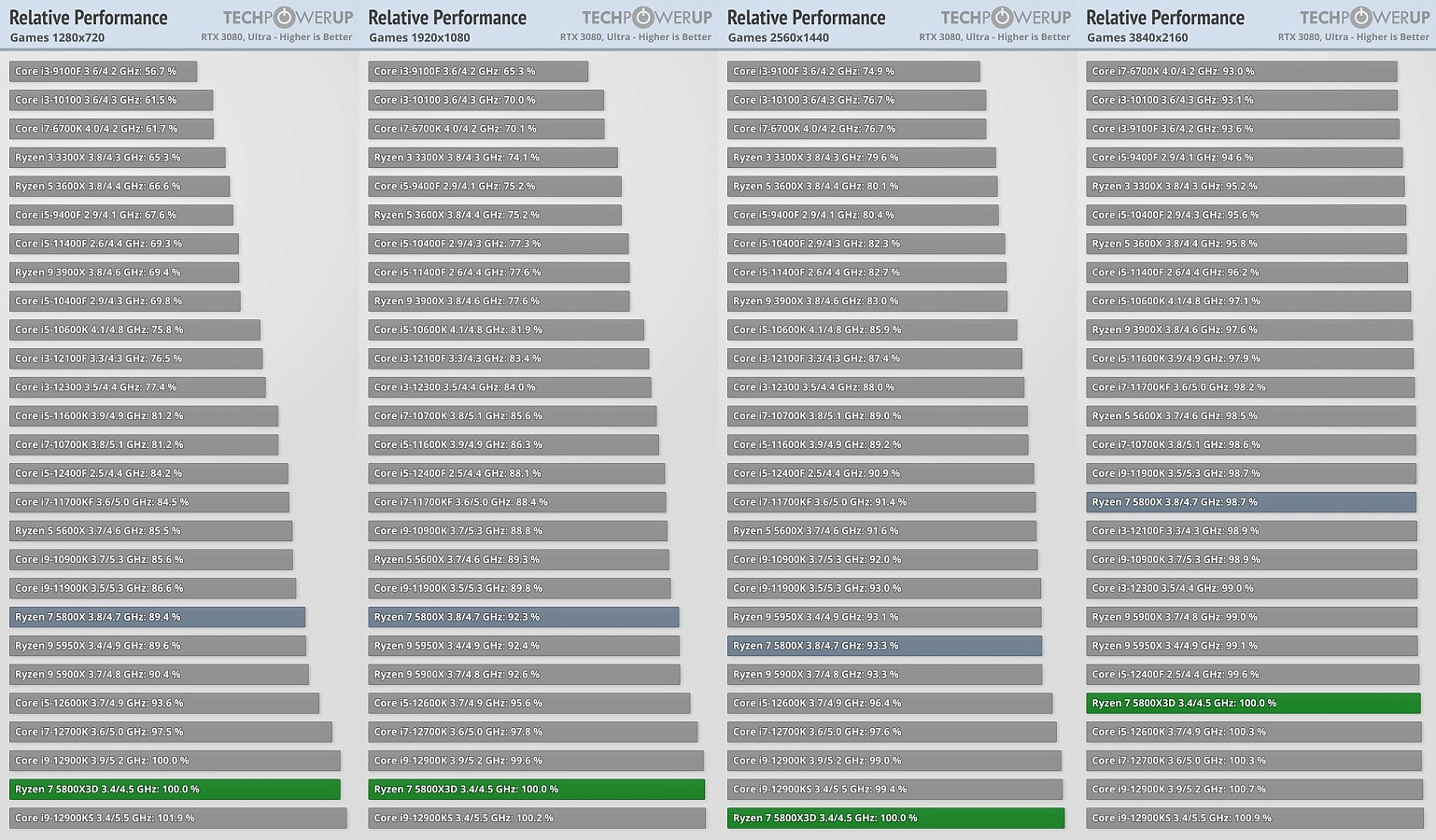
Task: Click the 'Ryzen 5 3600X 3.8/4.4 GHz: 80.1 %' bar
Action: 863,186
